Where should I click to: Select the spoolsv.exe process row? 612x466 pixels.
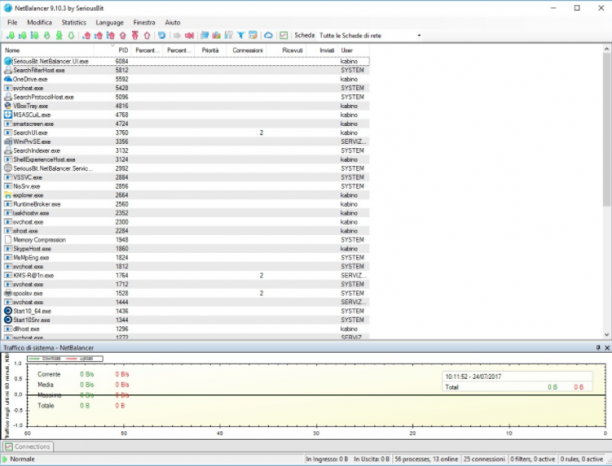click(x=186, y=293)
